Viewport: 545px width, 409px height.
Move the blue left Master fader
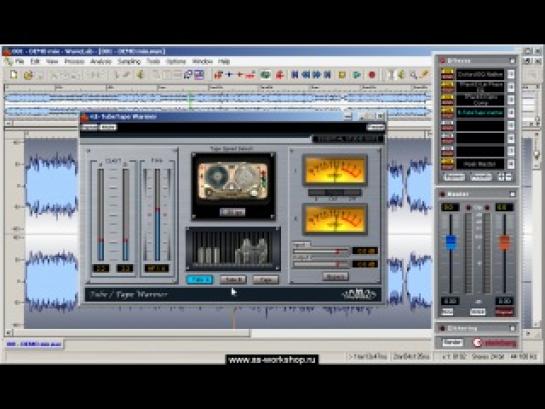pyautogui.click(x=450, y=242)
